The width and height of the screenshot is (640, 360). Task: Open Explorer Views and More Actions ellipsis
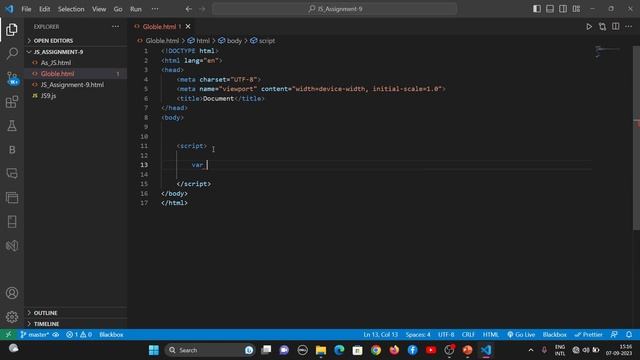tap(116, 27)
